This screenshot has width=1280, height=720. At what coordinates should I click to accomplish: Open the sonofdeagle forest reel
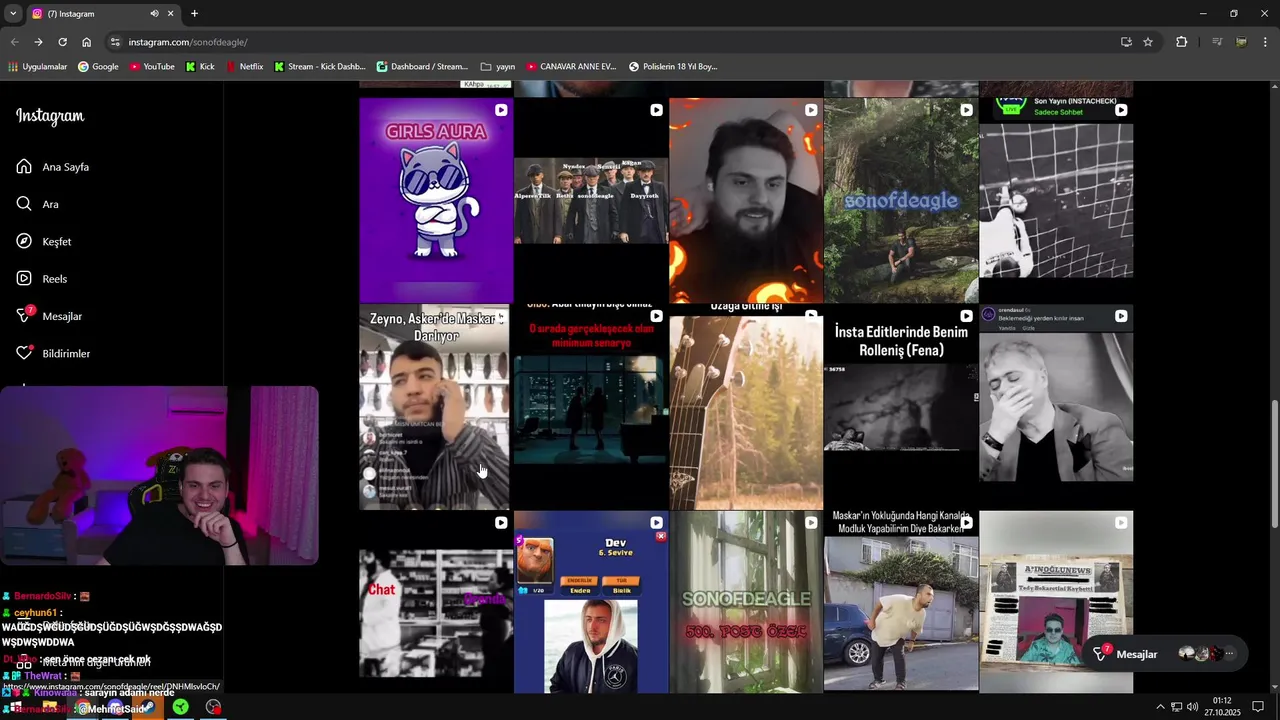(x=901, y=200)
